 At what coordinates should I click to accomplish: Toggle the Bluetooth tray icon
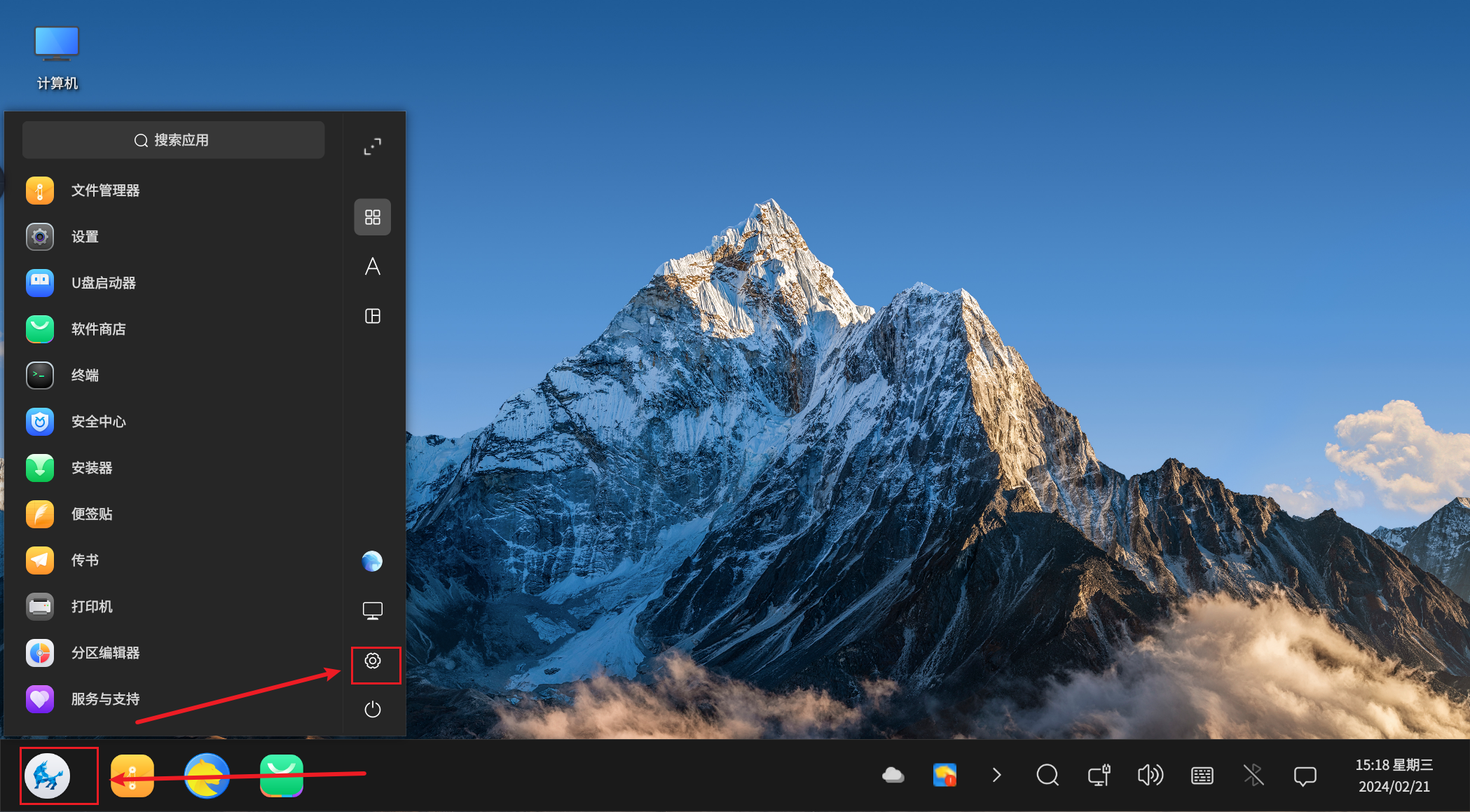point(1253,775)
